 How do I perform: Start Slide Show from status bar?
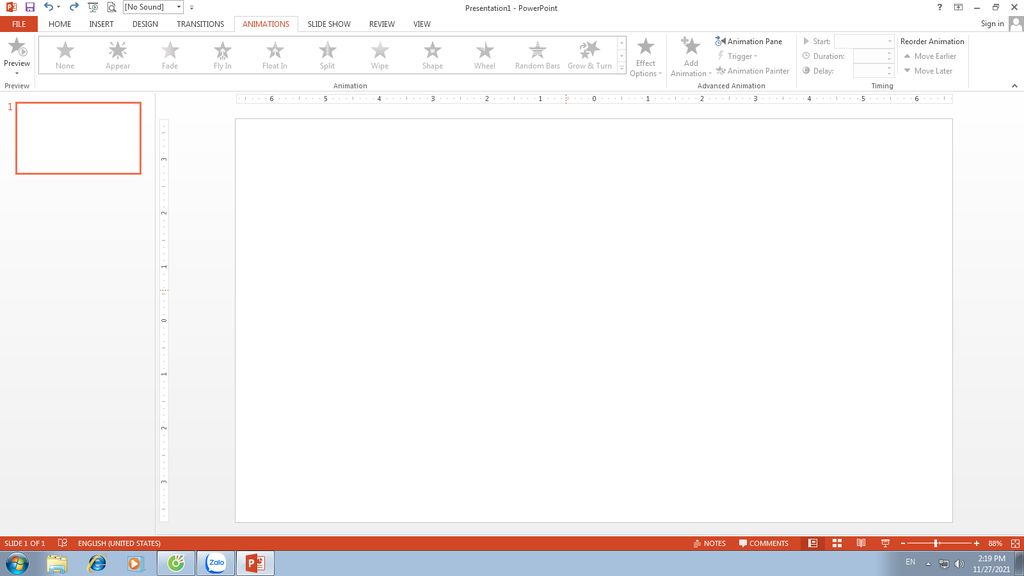click(x=886, y=543)
